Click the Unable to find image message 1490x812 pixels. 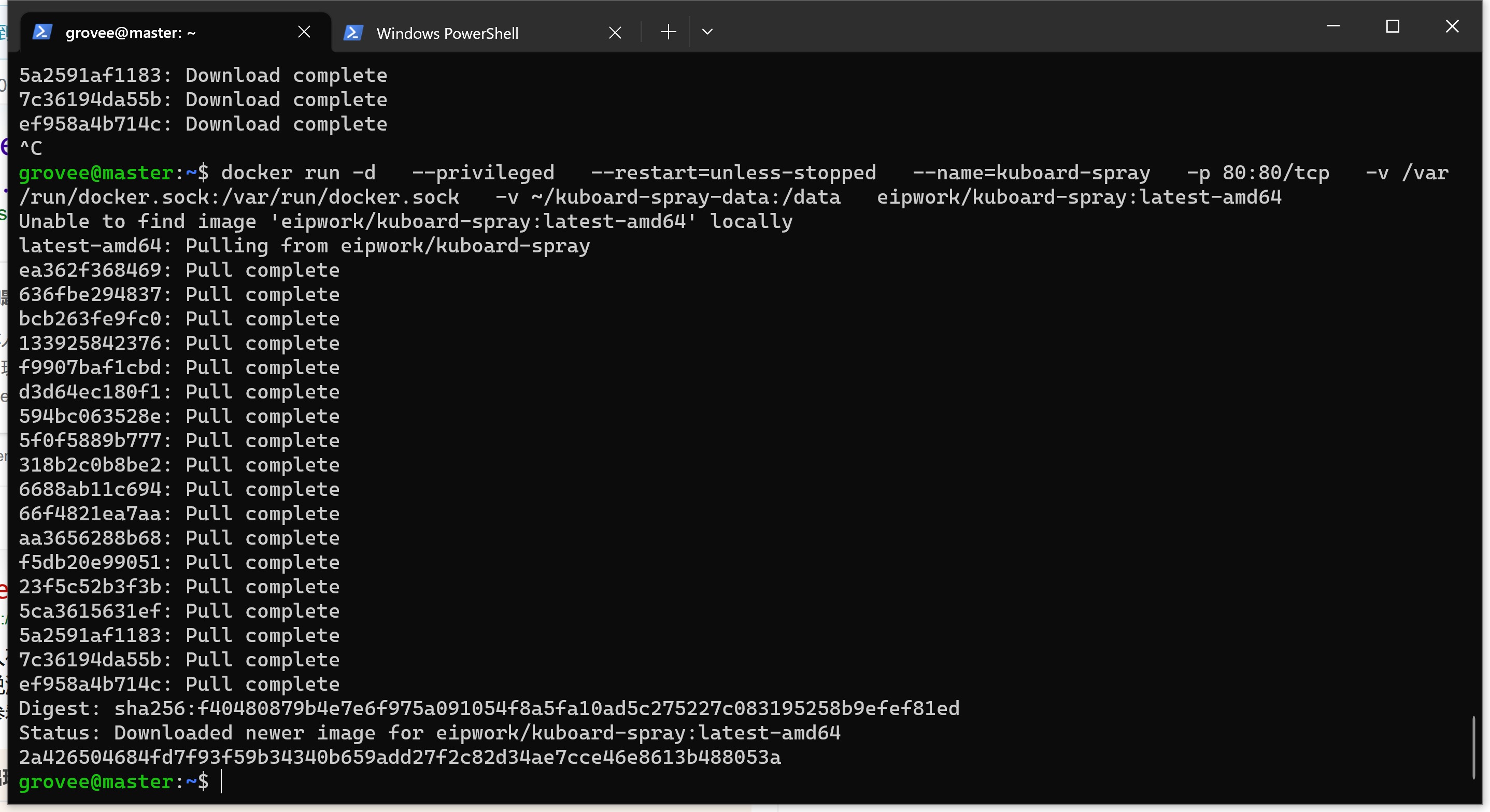(x=405, y=221)
